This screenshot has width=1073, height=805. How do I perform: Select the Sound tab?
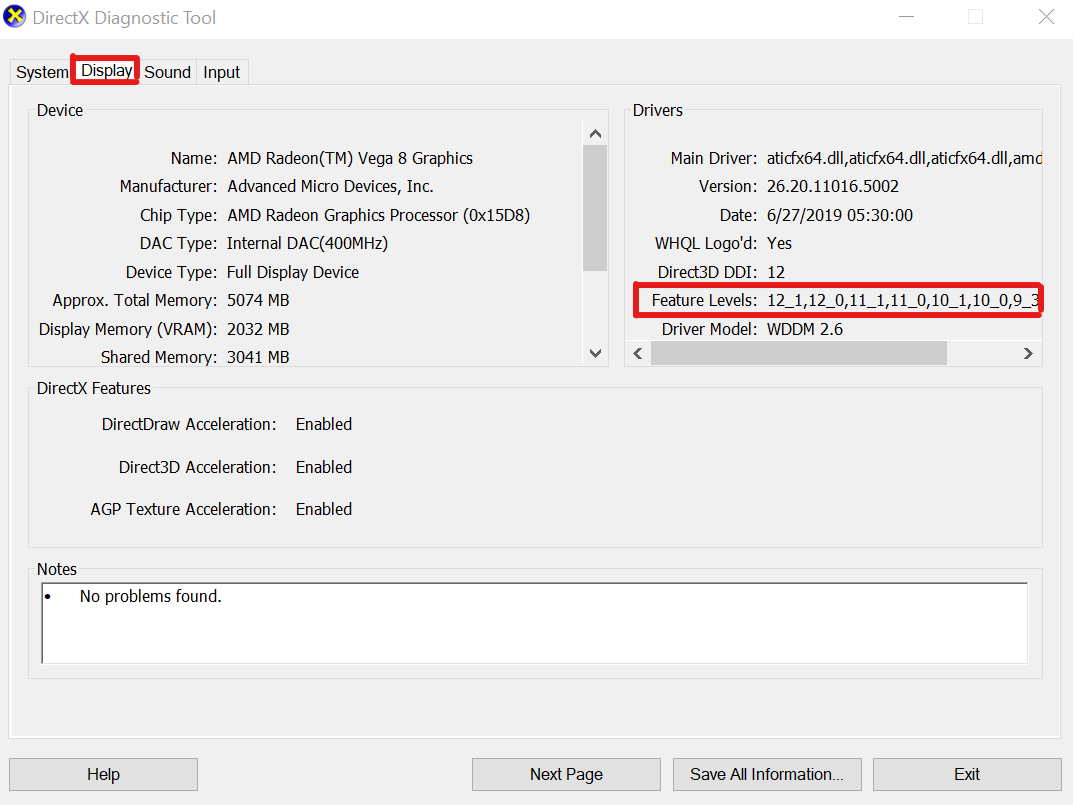click(x=167, y=71)
